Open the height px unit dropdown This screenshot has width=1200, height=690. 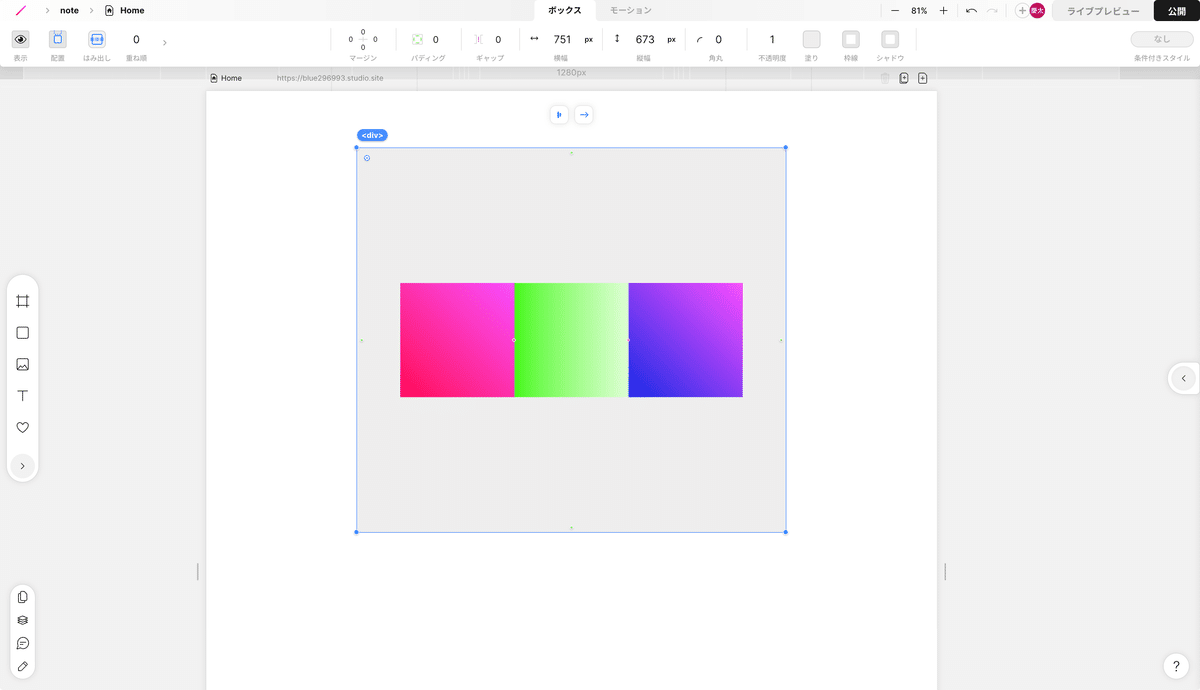pos(672,40)
